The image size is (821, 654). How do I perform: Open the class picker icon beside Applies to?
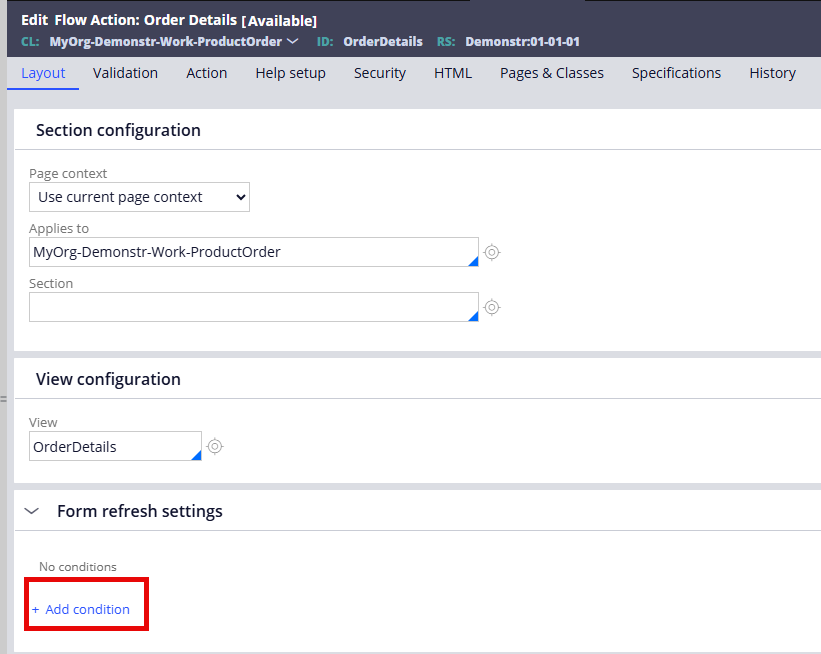(491, 252)
